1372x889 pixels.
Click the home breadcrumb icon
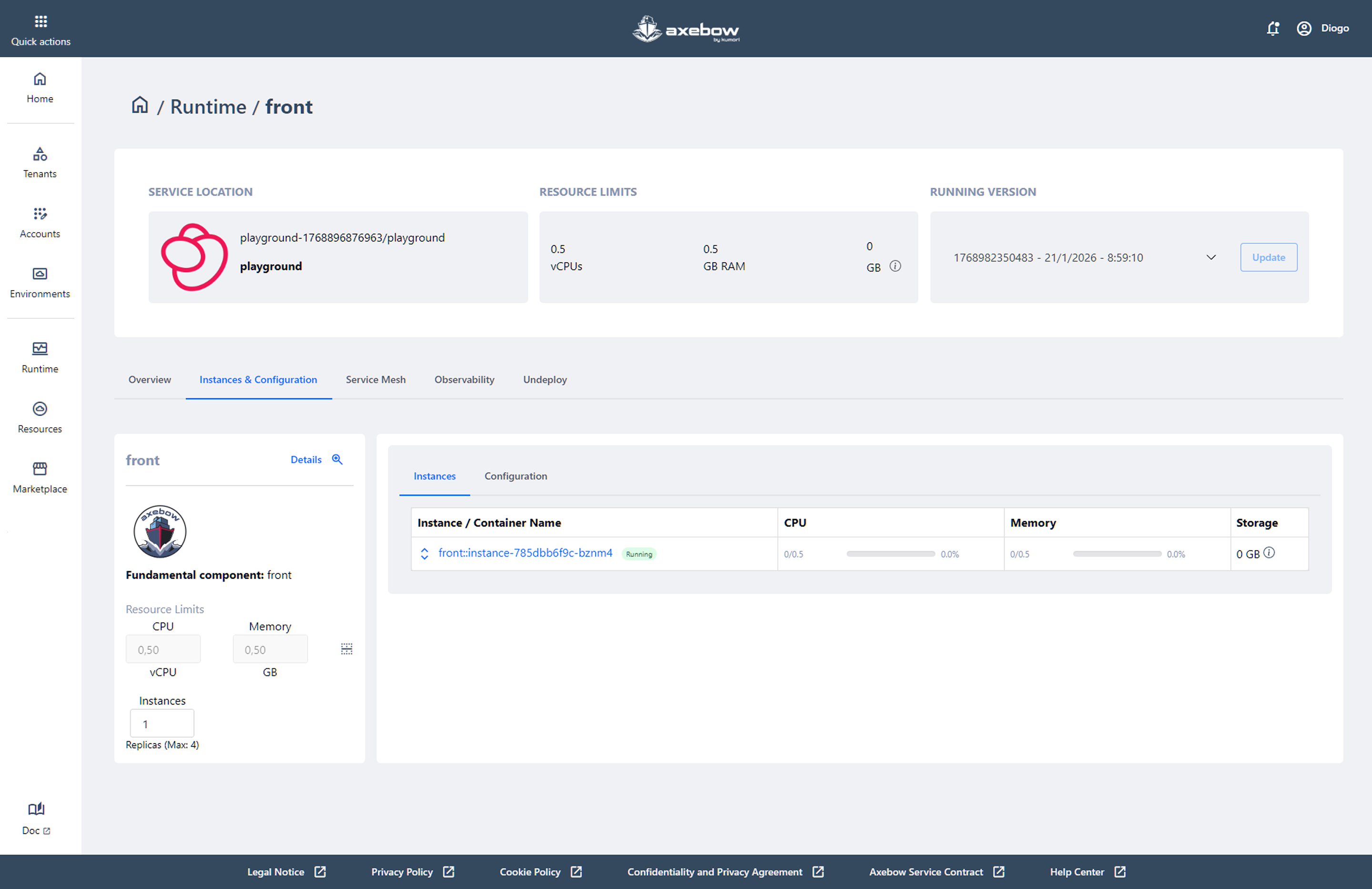tap(140, 105)
